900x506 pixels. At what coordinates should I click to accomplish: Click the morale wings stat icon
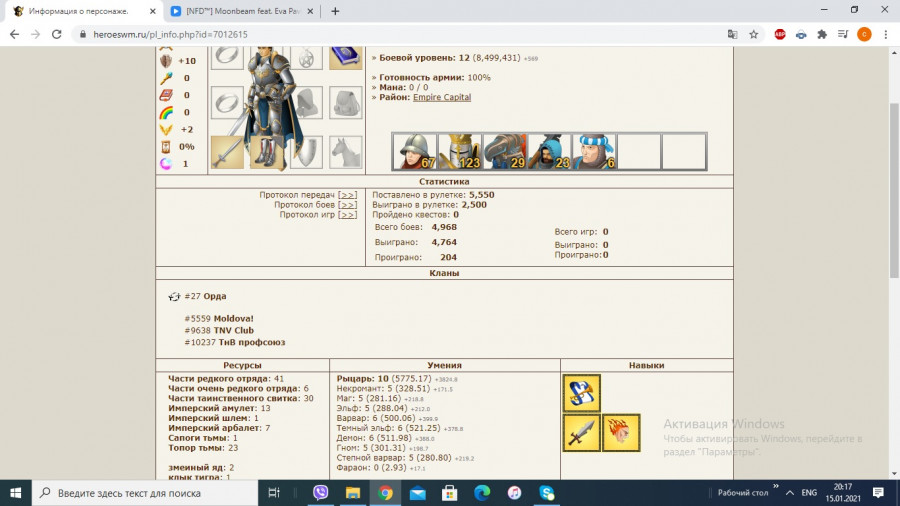[166, 130]
